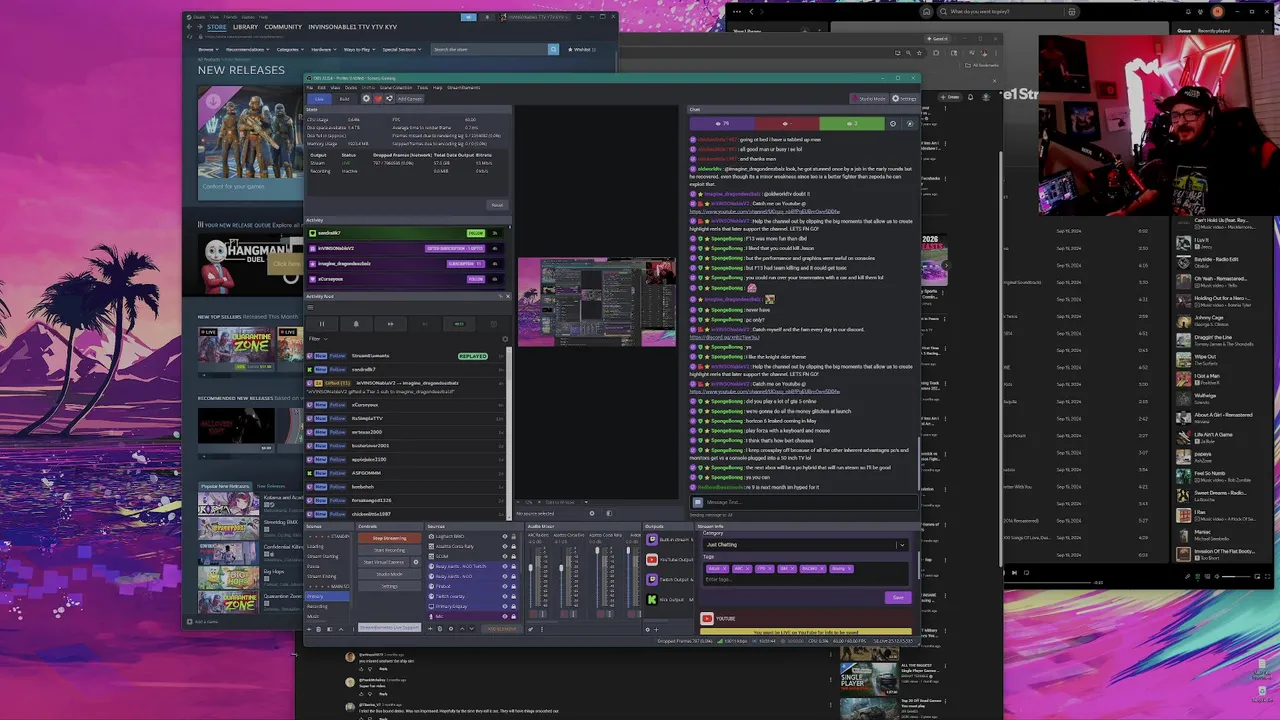1280x720 pixels.
Task: Open activity feed settings gear
Action: (504, 339)
